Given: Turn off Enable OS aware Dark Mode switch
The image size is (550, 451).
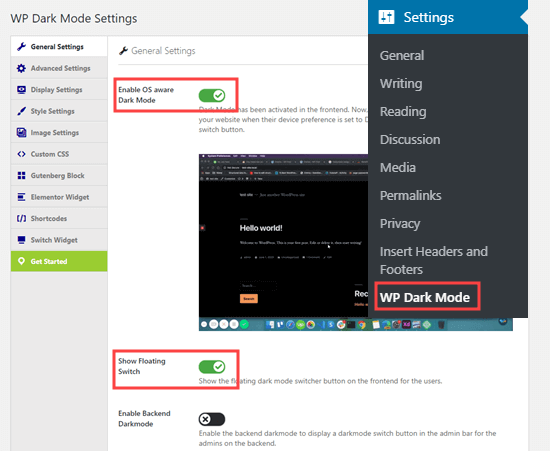Looking at the screenshot, I should 212,95.
